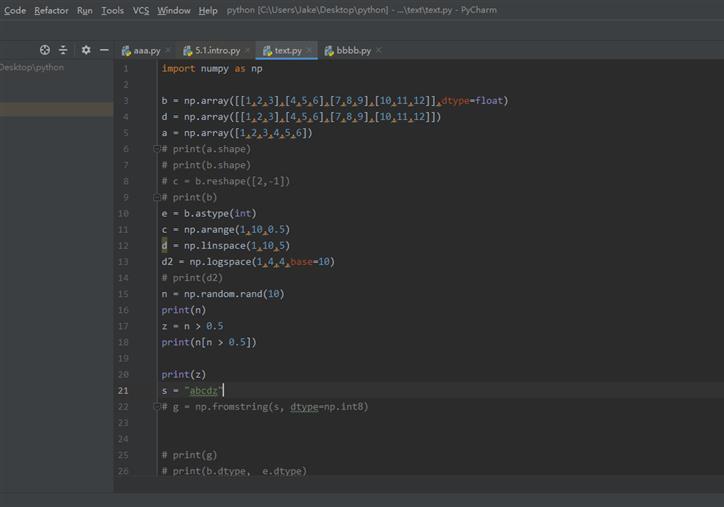Hide the project panel with minus icon

104,50
